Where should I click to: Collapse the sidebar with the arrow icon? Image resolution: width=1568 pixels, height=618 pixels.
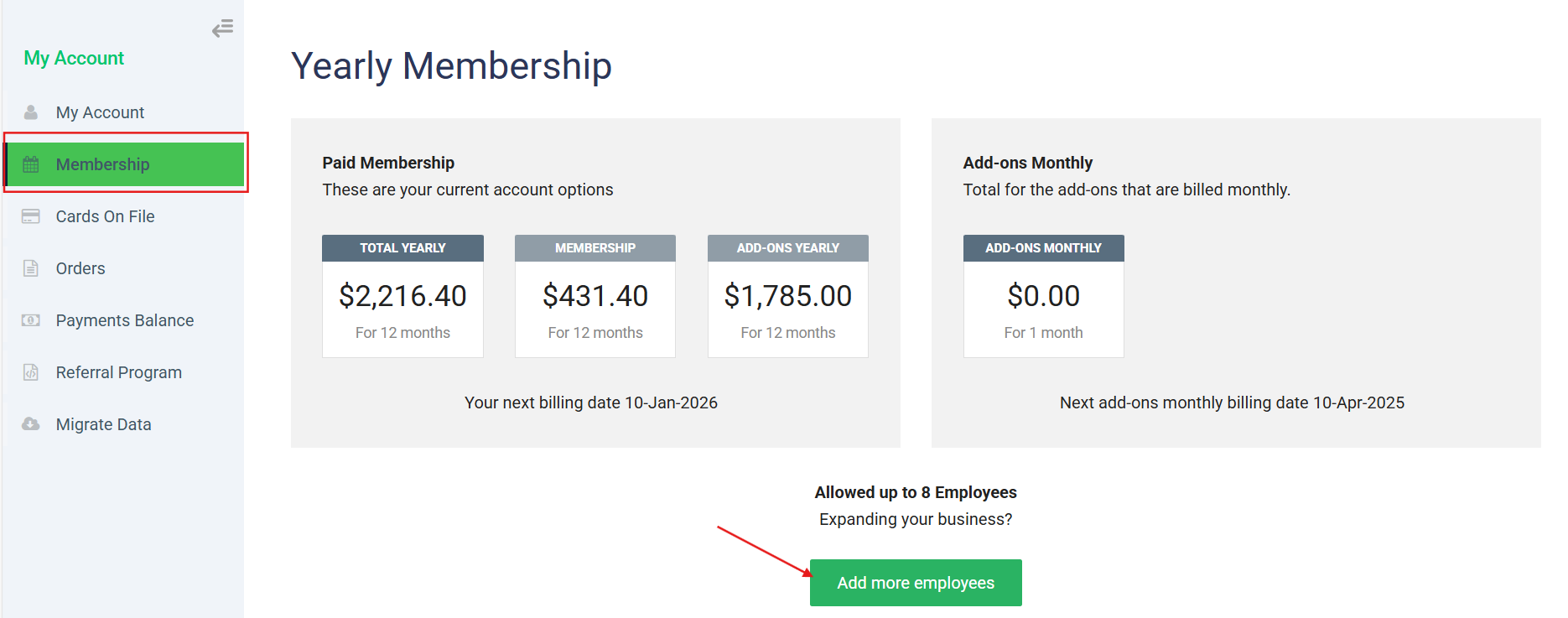point(222,29)
